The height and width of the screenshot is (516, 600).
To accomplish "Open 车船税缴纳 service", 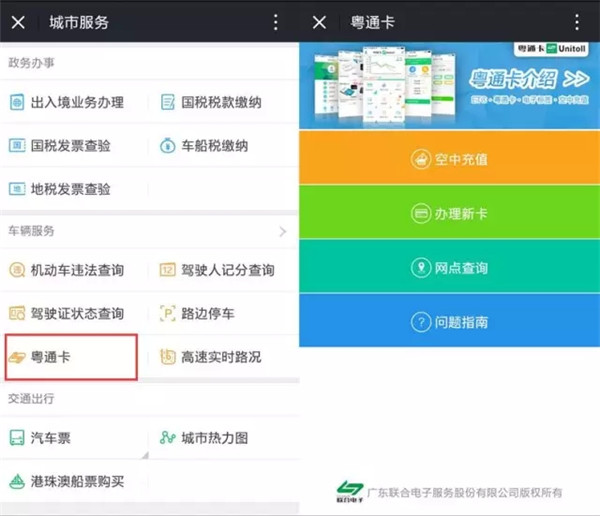I will pos(224,145).
